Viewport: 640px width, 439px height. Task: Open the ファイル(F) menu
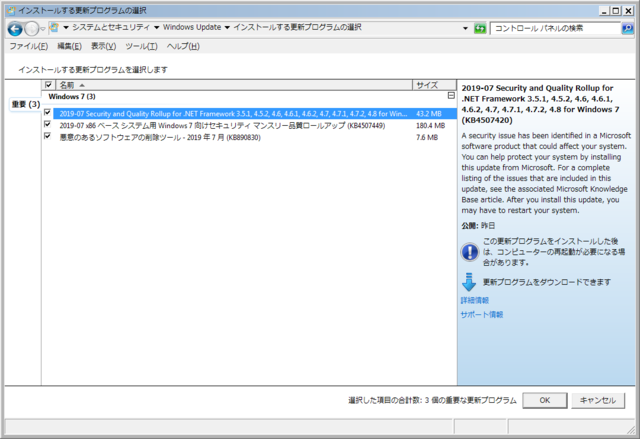tap(29, 46)
